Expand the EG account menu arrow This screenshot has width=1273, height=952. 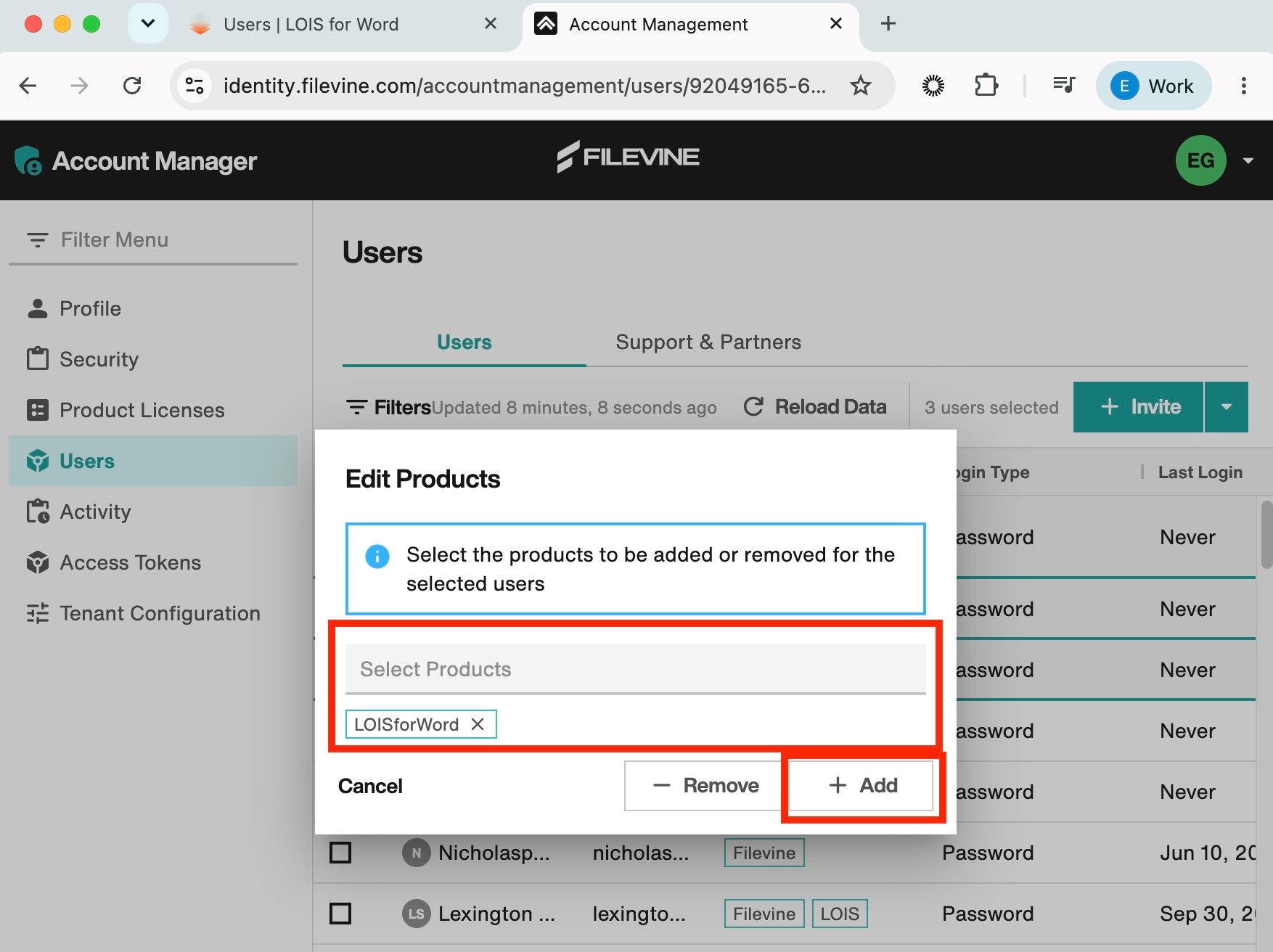point(1248,160)
